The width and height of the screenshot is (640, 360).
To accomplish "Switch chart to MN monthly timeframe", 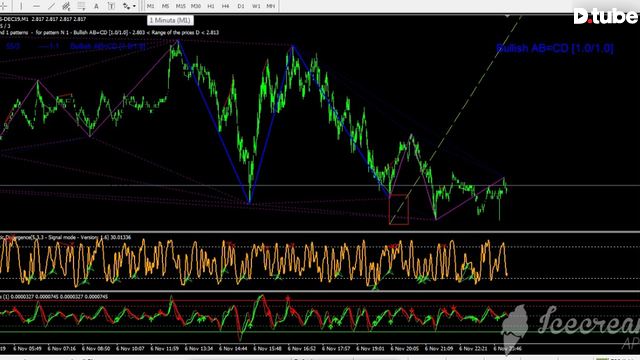I will pos(271,6).
